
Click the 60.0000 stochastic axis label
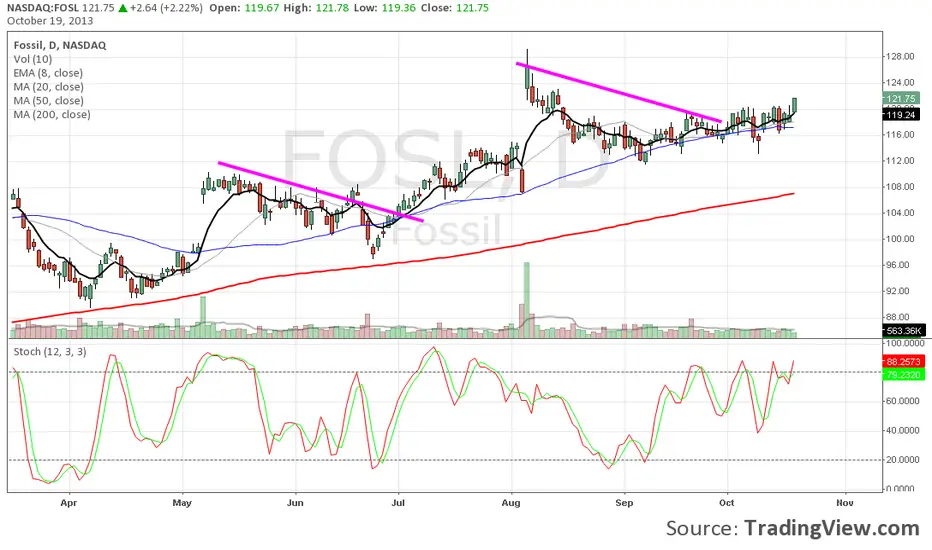905,401
